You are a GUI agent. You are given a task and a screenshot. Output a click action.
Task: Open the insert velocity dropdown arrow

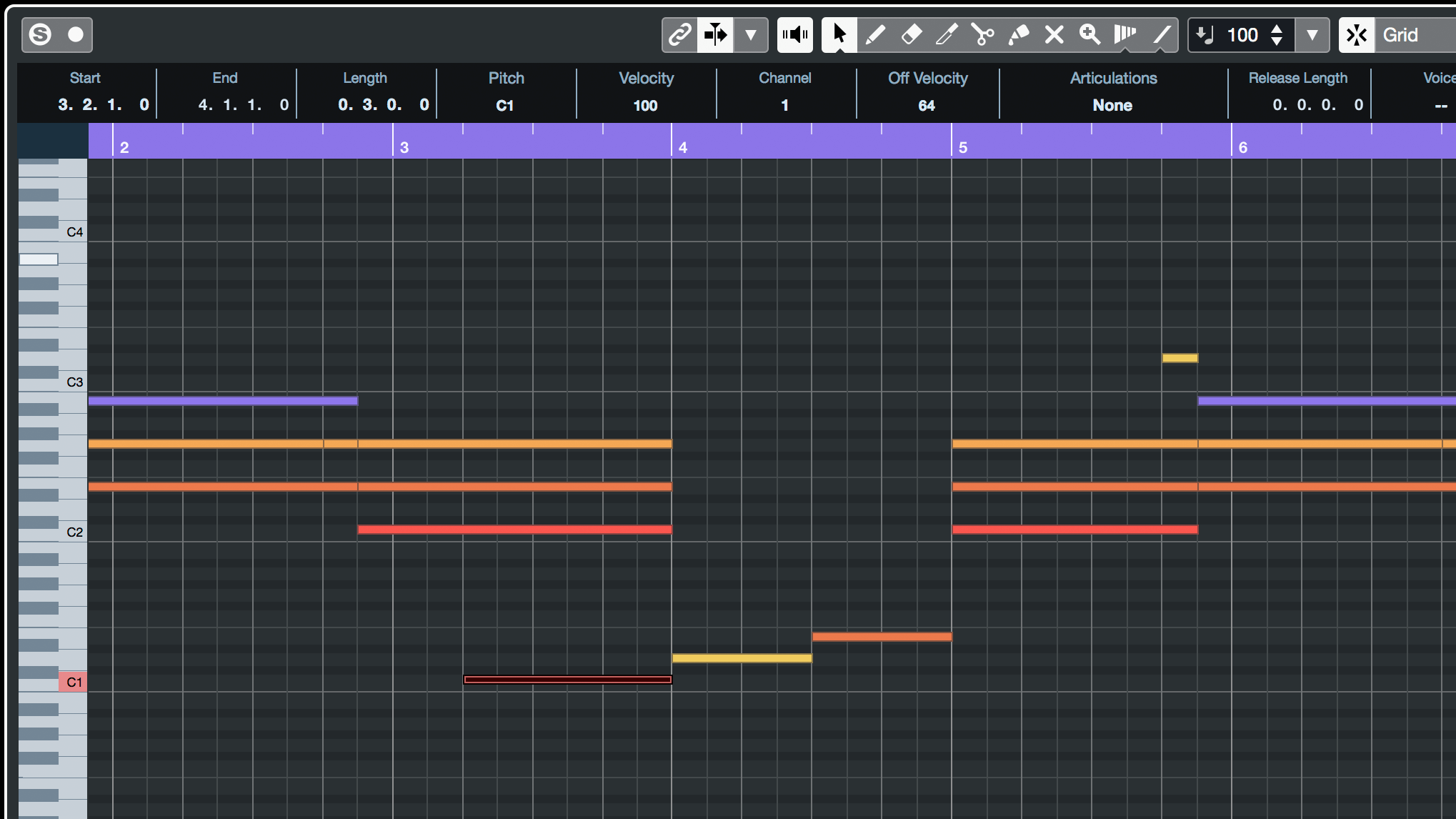pos(1312,34)
